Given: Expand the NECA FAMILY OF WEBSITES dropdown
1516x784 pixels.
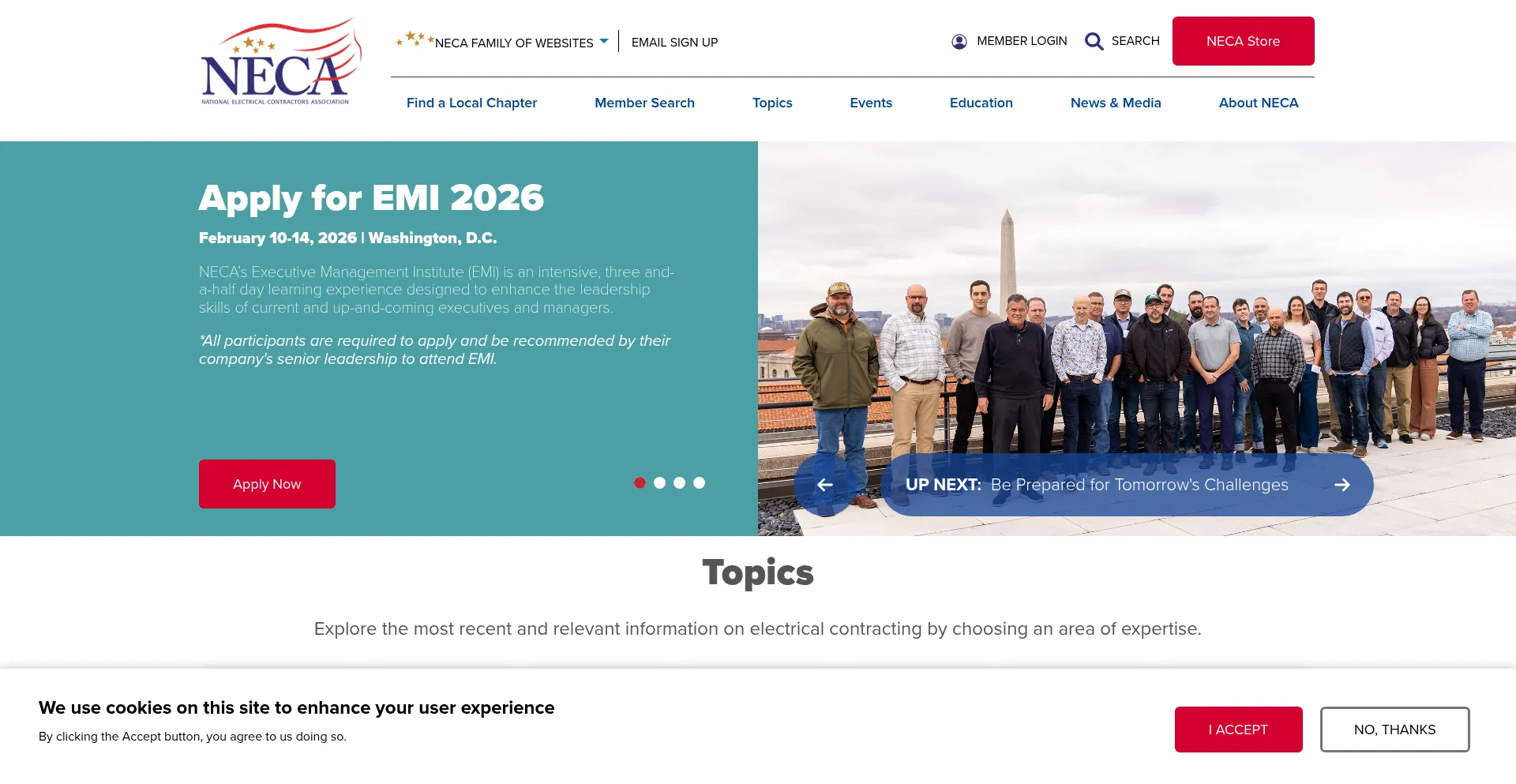Looking at the screenshot, I should coord(605,40).
